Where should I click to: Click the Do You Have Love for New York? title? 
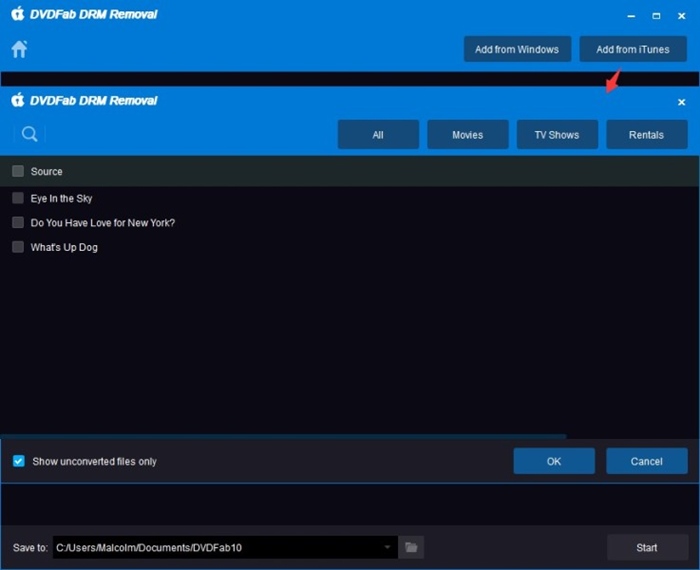pyautogui.click(x=103, y=223)
